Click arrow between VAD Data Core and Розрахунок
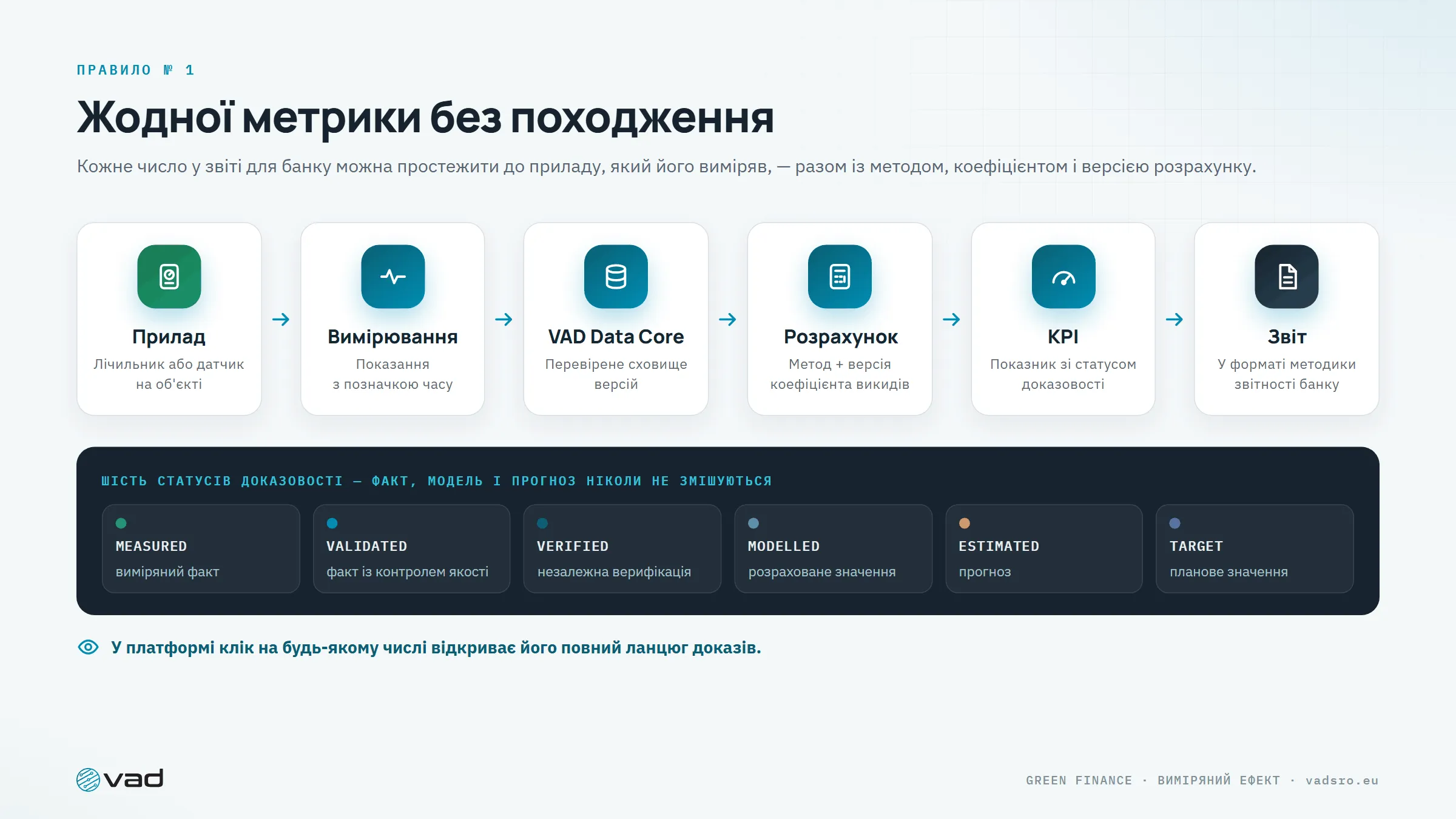Viewport: 1456px width, 819px height. [728, 319]
